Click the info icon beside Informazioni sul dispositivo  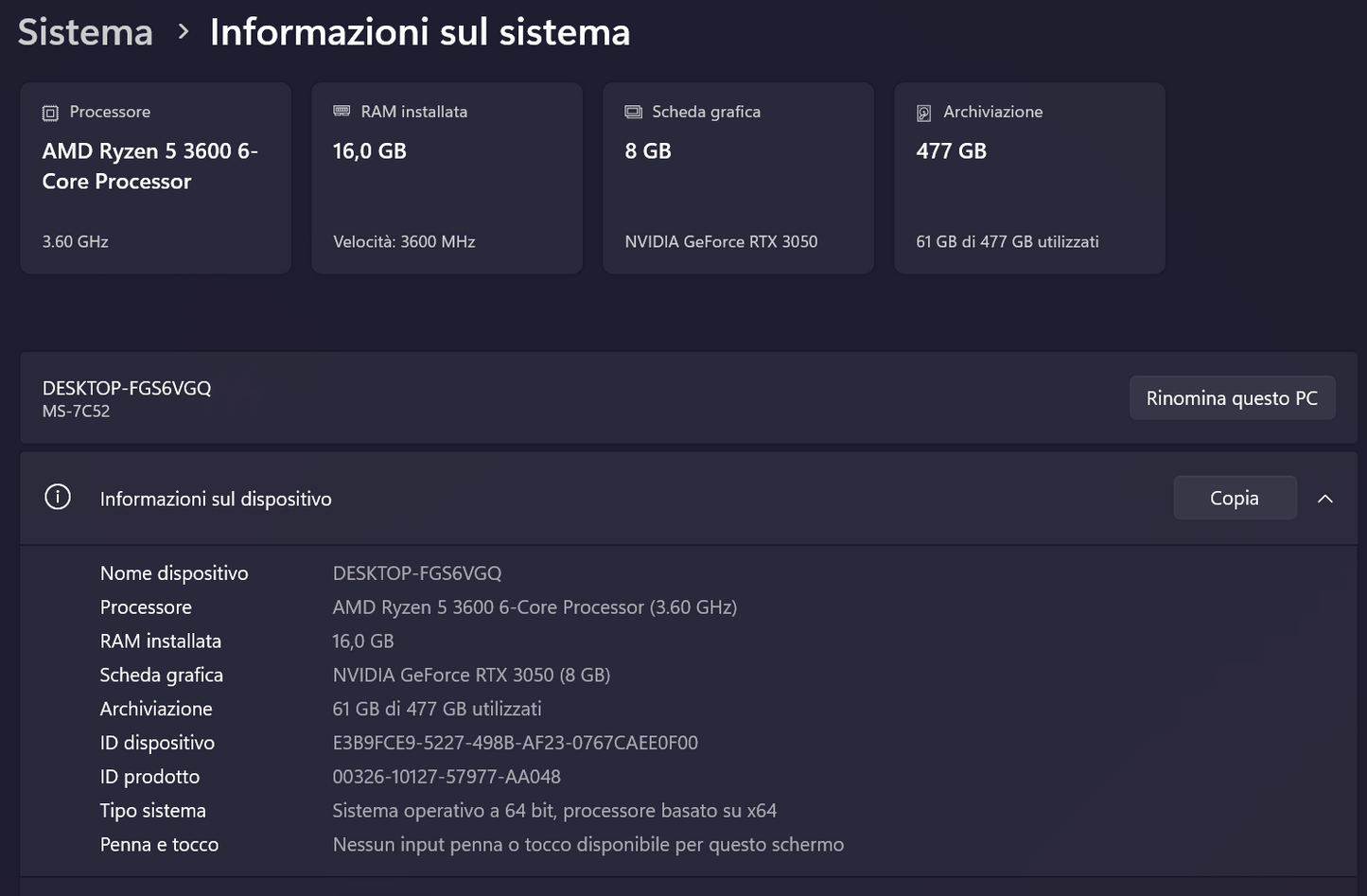point(58,497)
